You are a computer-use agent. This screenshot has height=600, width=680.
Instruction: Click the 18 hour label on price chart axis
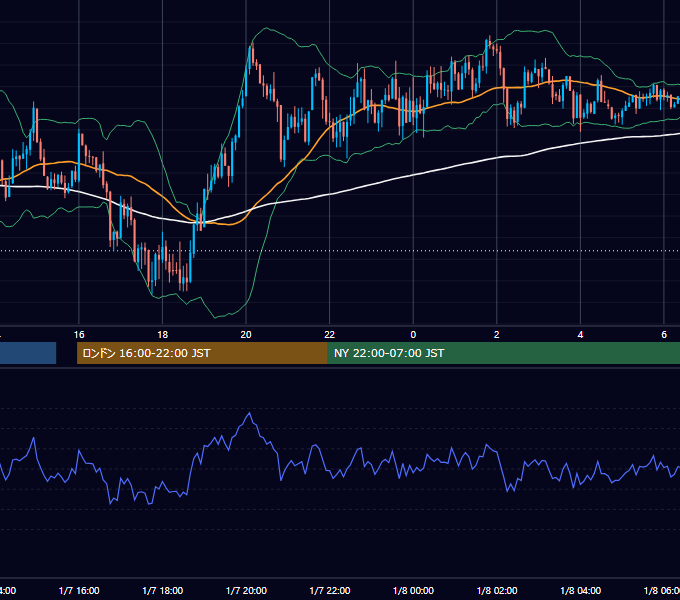coord(162,335)
